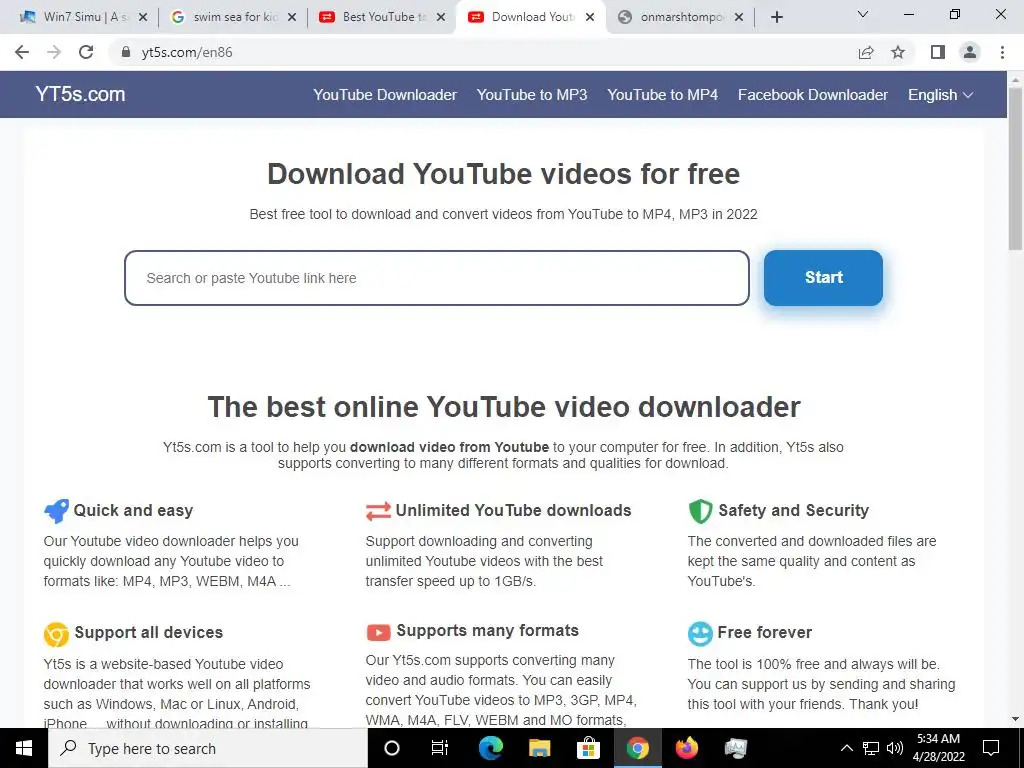Click the blue Start button

(824, 278)
